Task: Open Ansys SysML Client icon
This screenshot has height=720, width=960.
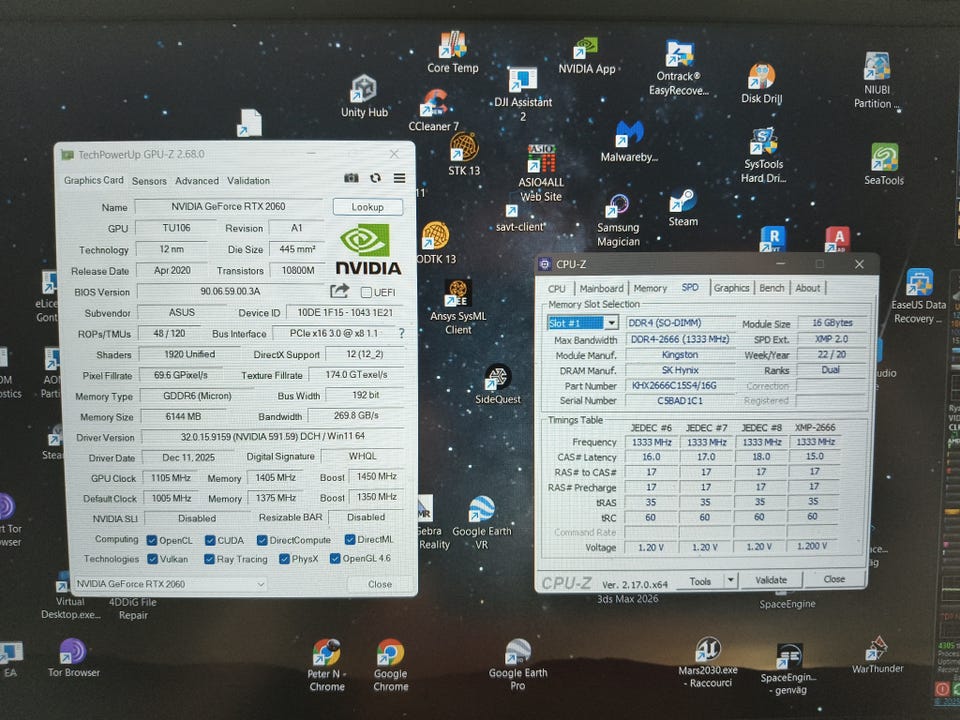Action: (458, 308)
